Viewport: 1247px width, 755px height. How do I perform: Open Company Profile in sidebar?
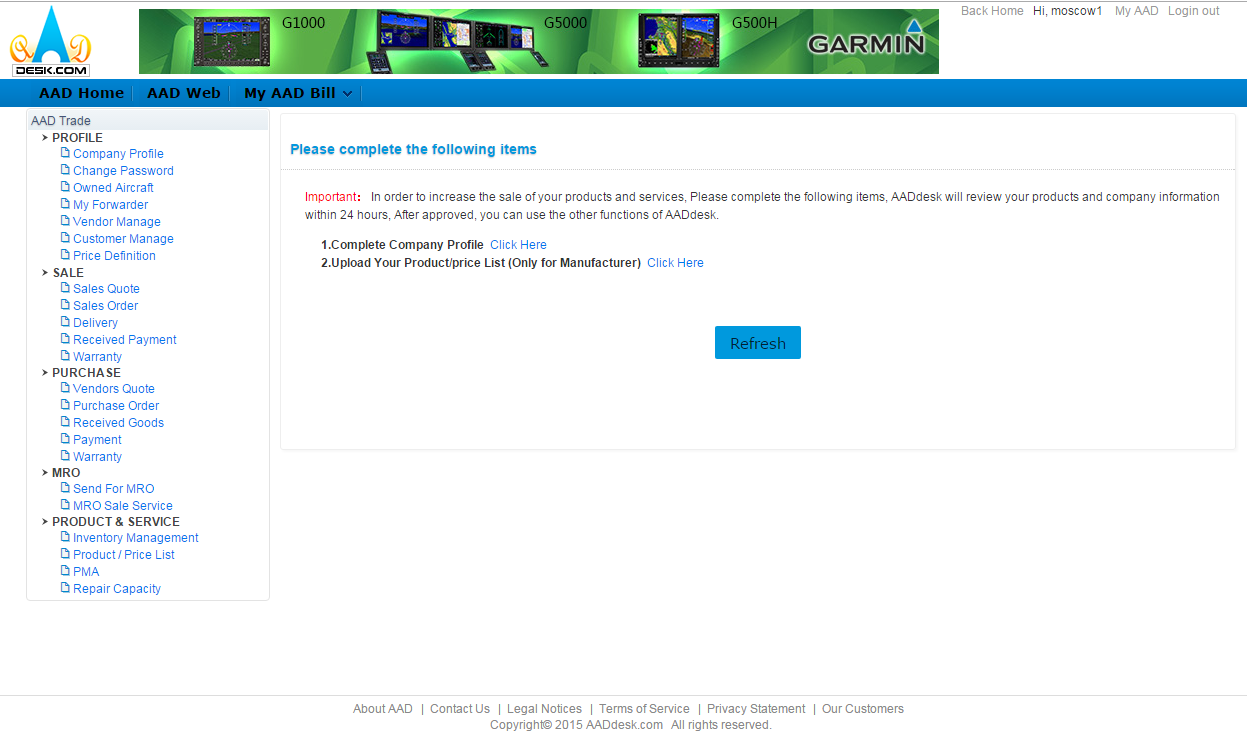[x=118, y=154]
